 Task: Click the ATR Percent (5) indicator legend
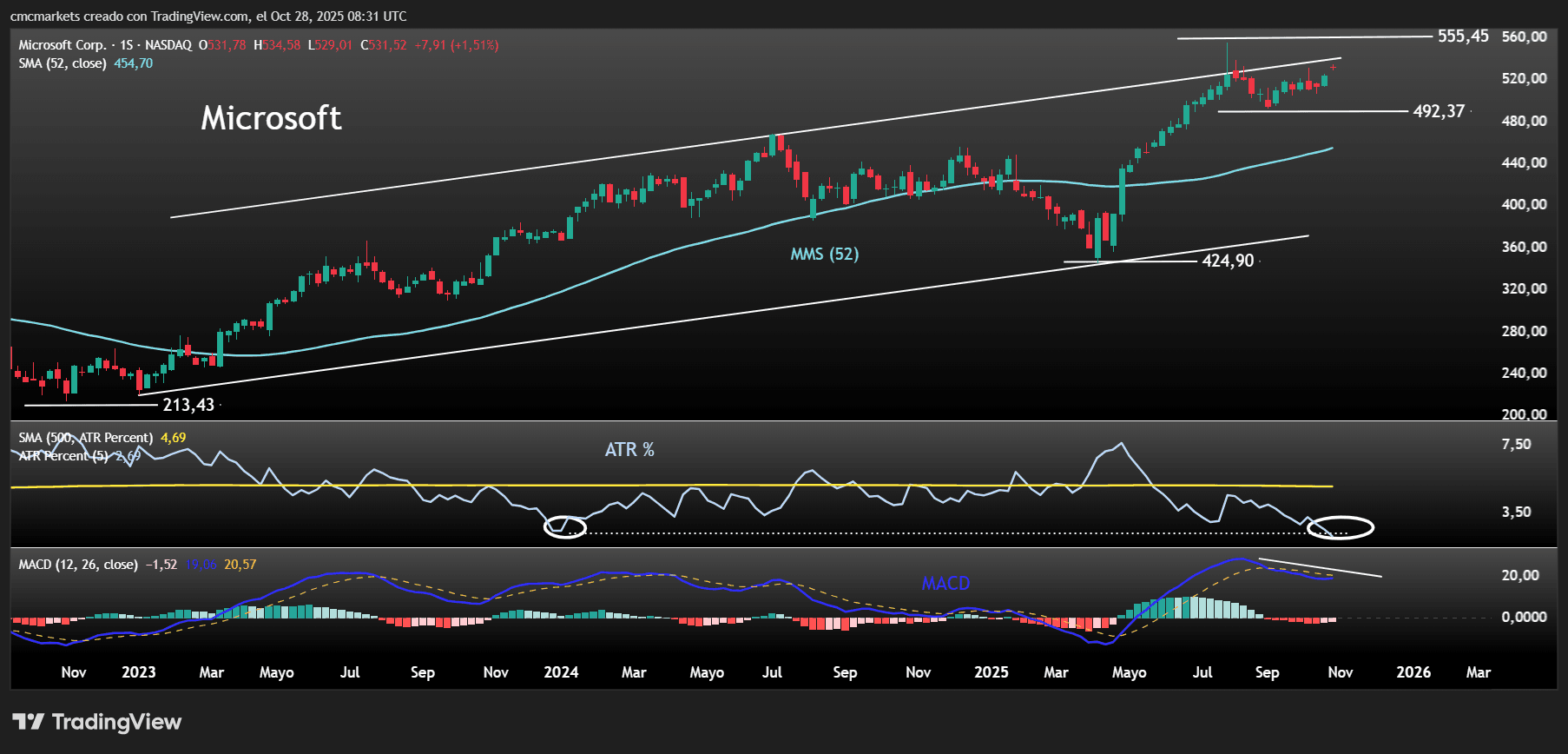click(63, 456)
